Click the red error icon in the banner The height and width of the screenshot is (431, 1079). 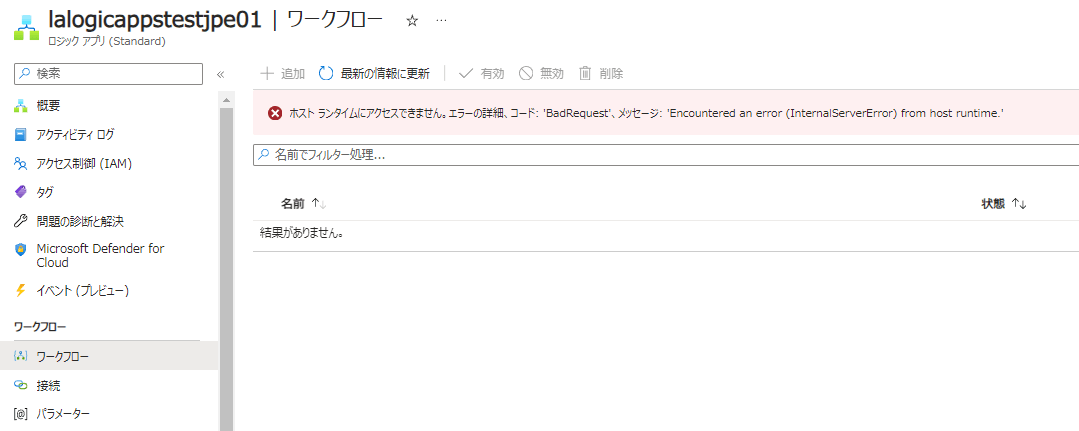coord(275,113)
